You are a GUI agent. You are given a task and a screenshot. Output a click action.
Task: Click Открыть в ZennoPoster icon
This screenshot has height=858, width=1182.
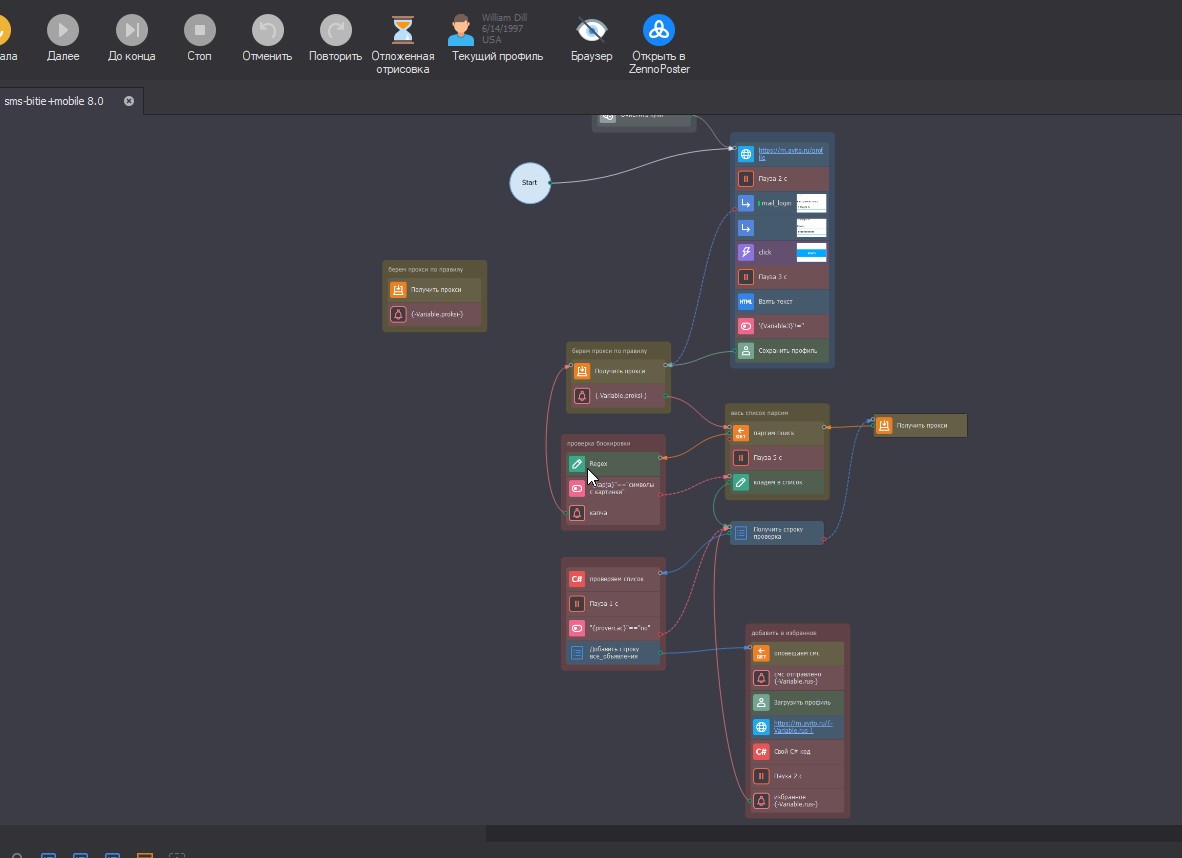658,31
